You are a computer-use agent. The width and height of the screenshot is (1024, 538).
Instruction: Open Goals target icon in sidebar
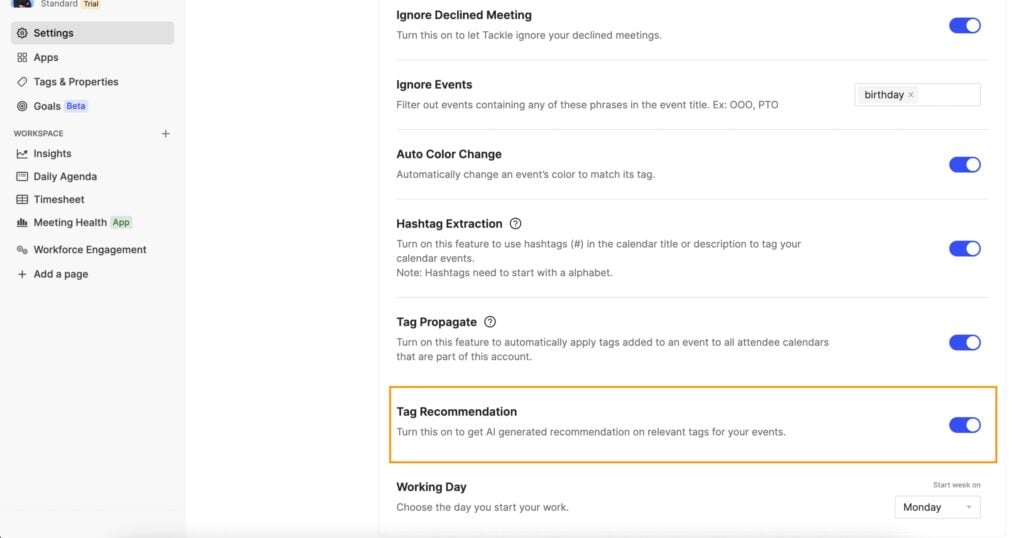[22, 106]
